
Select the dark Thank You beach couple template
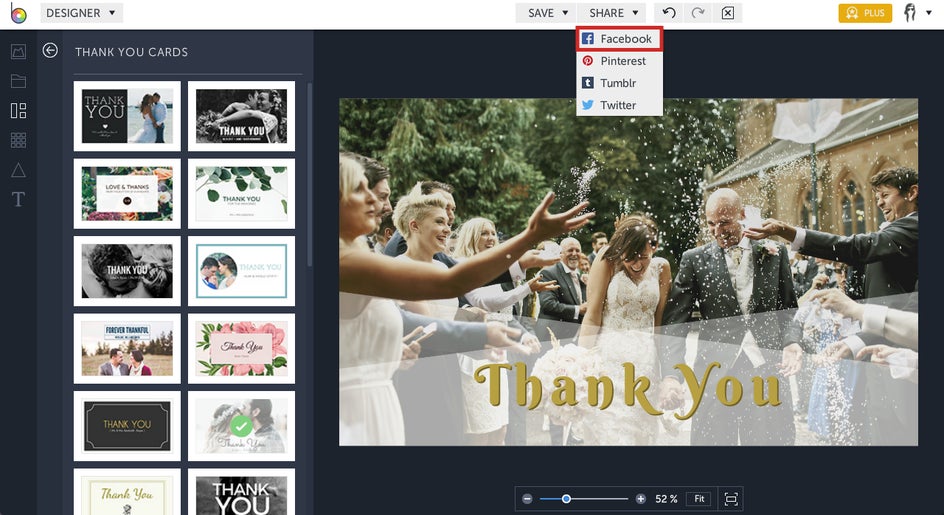(x=127, y=116)
